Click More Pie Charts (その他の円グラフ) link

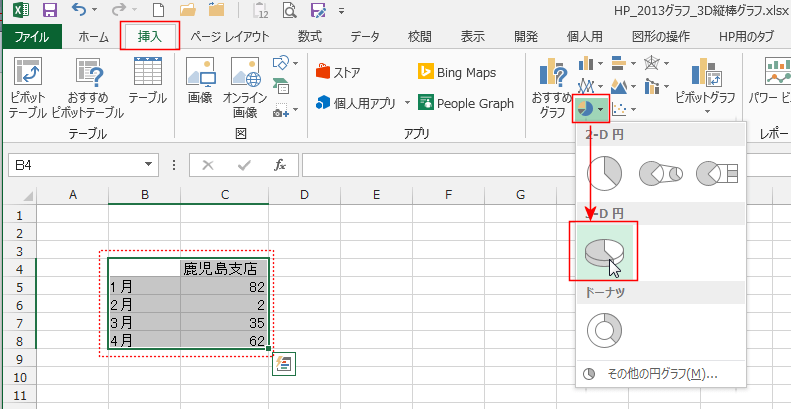(661, 374)
